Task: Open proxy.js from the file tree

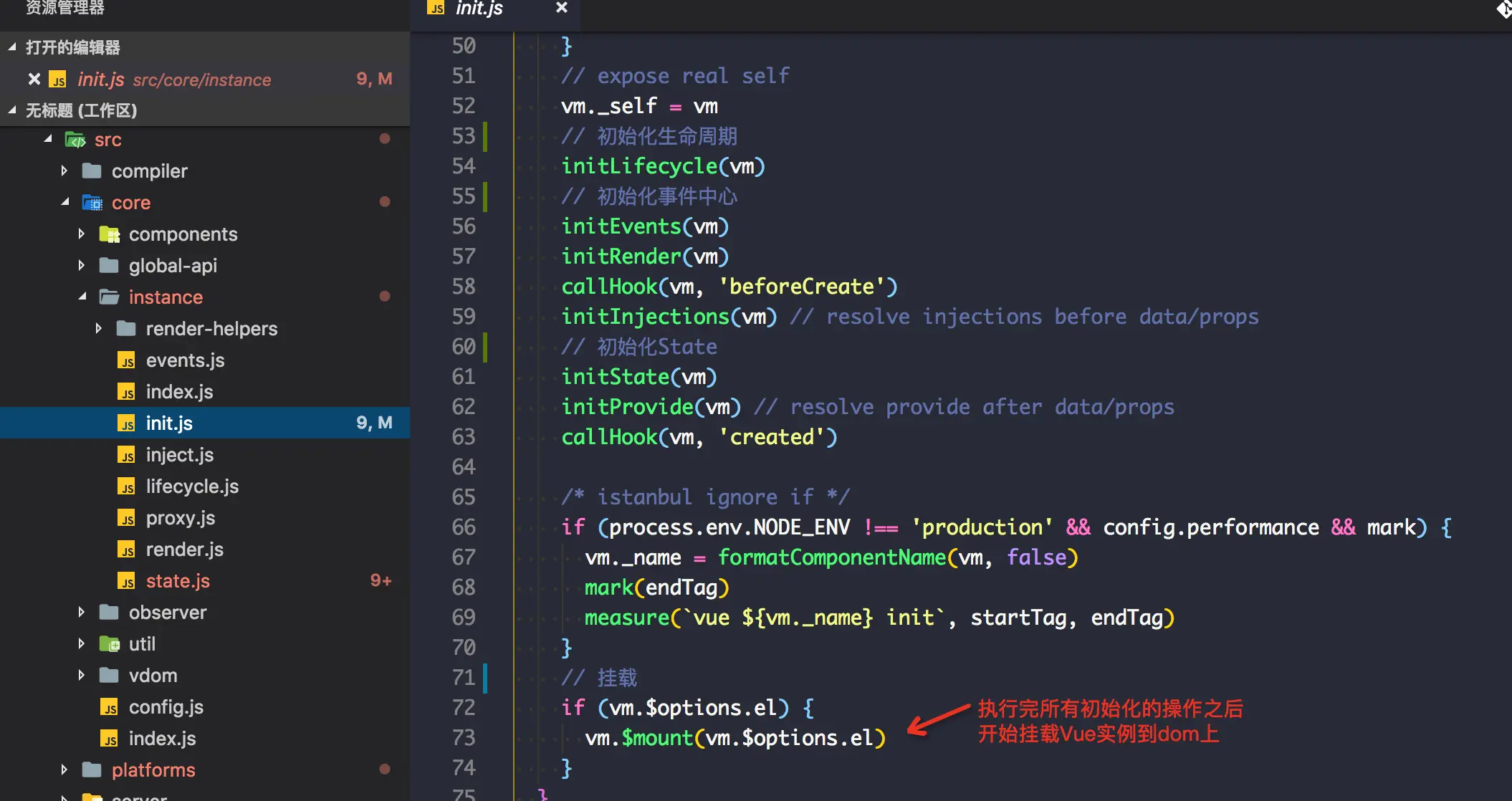Action: pyautogui.click(x=181, y=518)
